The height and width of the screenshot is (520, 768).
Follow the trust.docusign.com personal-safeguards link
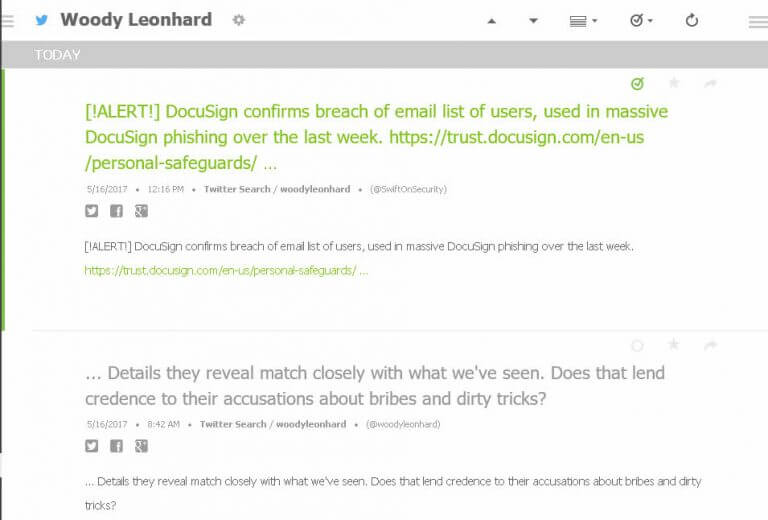(x=226, y=271)
